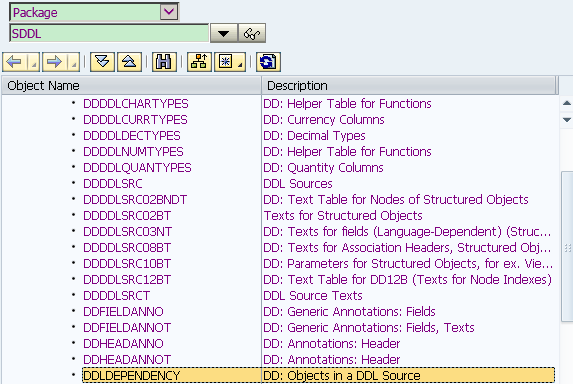Select the DDDDLSRC table entry
The image size is (573, 384).
click(113, 184)
